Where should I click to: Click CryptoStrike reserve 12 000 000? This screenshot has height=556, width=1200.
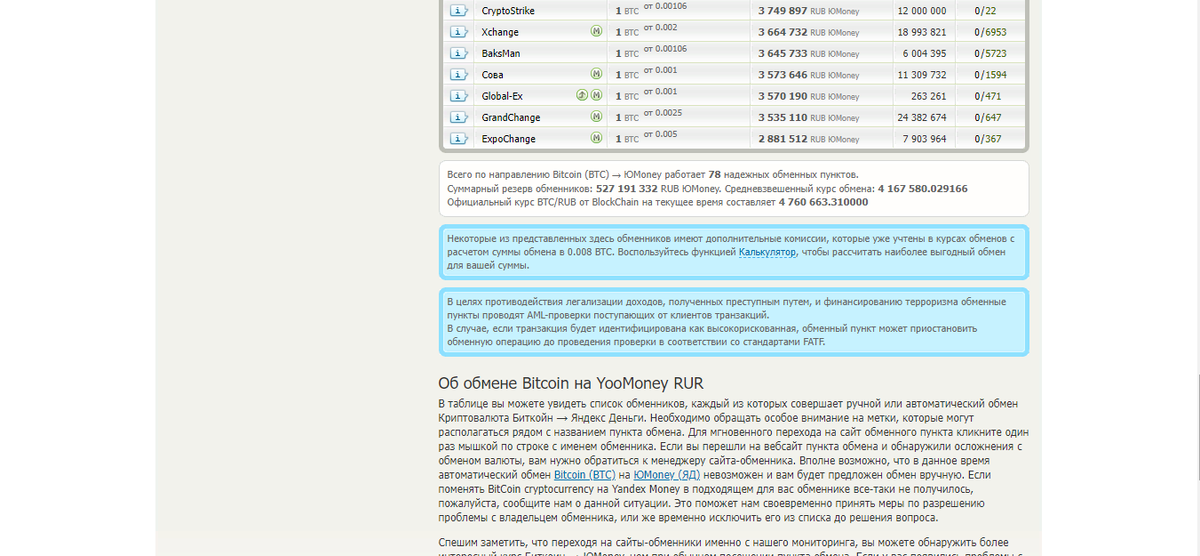(x=922, y=11)
